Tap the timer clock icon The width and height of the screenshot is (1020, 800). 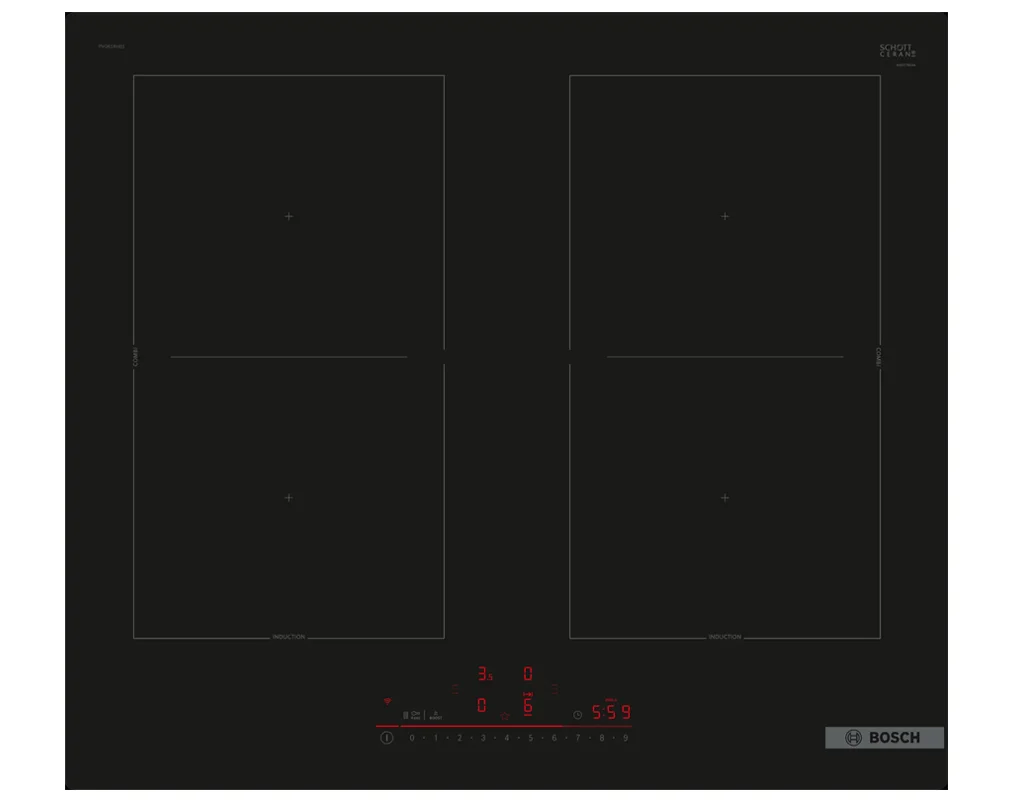coord(578,715)
